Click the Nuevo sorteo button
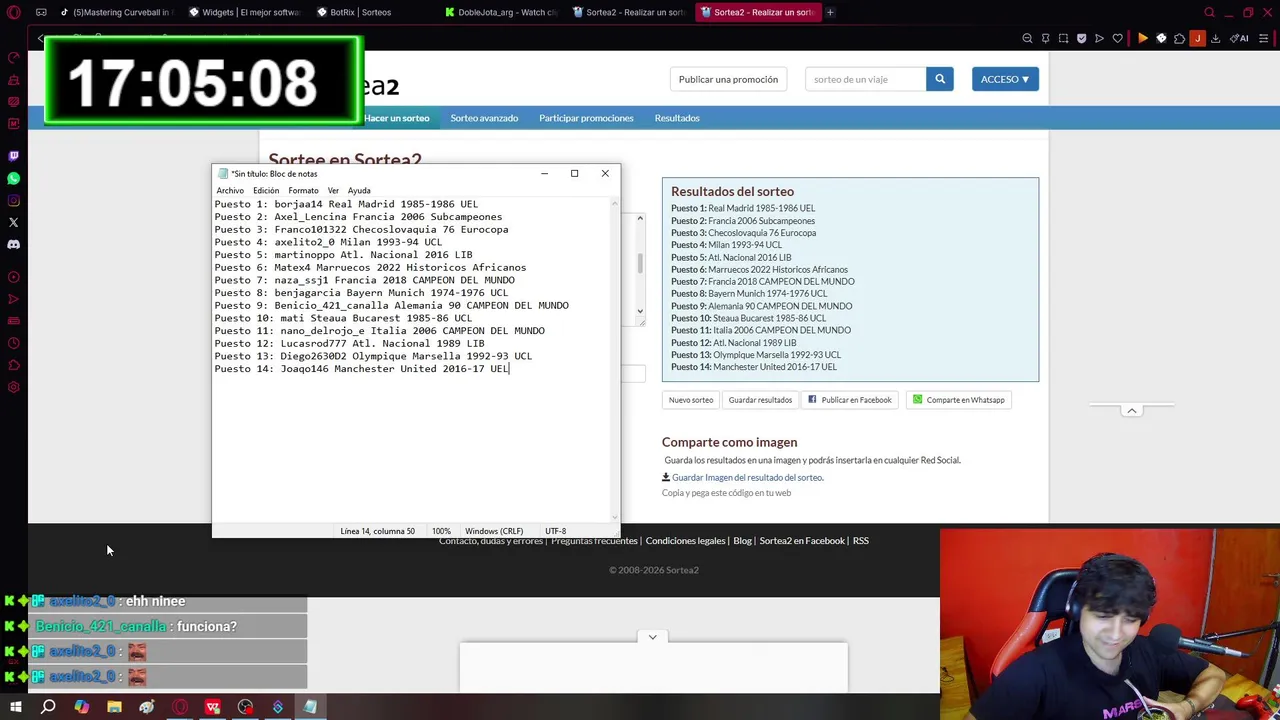Viewport: 1280px width, 720px height. click(x=691, y=400)
